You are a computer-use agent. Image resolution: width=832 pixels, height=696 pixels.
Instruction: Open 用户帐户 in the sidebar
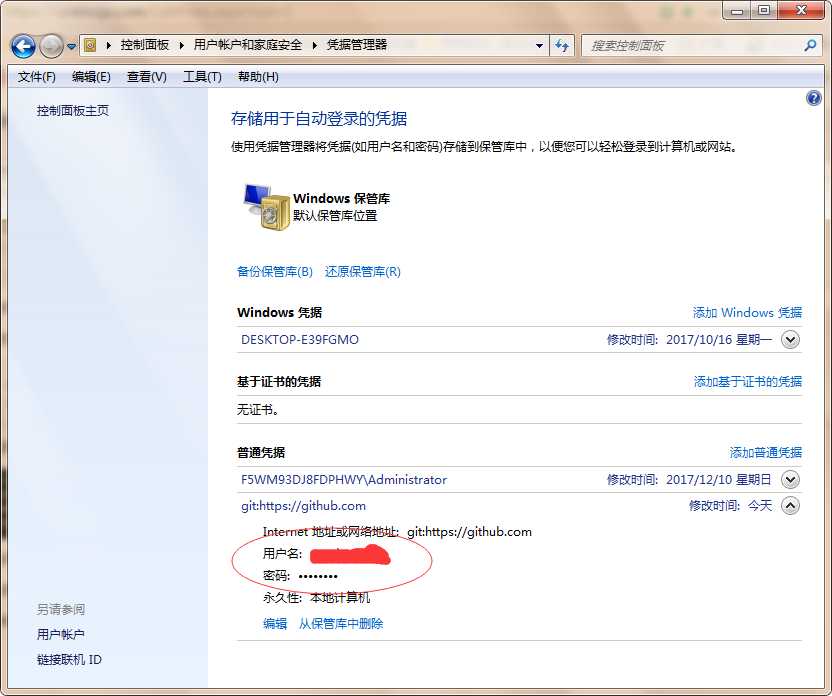pyautogui.click(x=60, y=634)
